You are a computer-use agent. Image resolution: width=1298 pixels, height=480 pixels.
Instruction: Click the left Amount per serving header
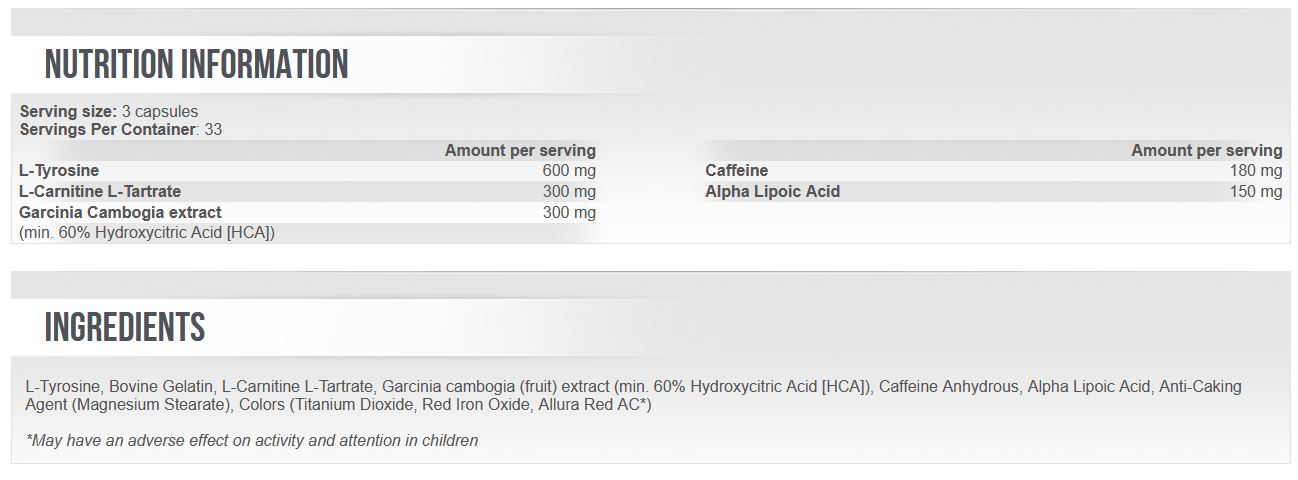(520, 150)
